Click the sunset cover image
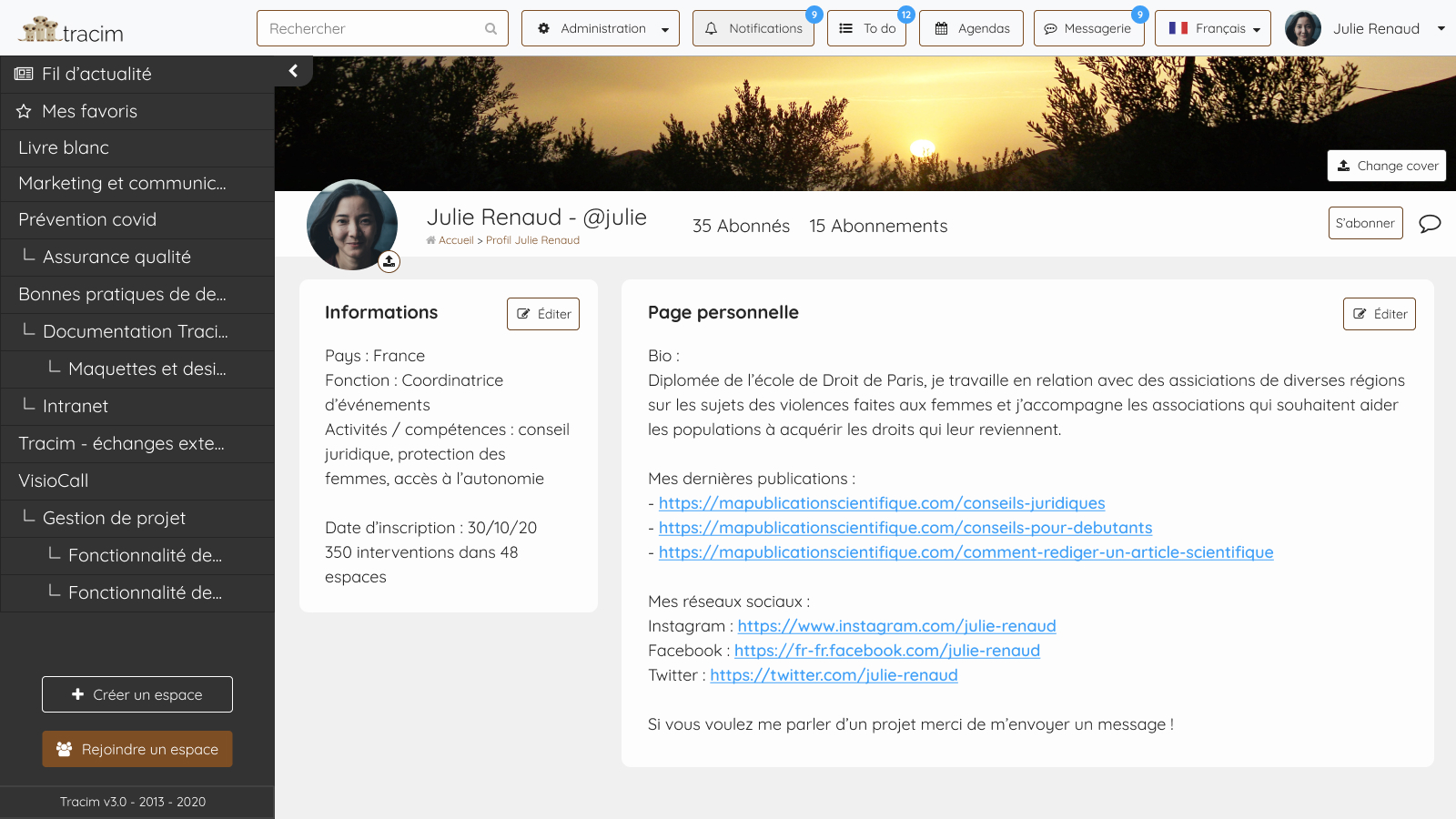 (864, 124)
